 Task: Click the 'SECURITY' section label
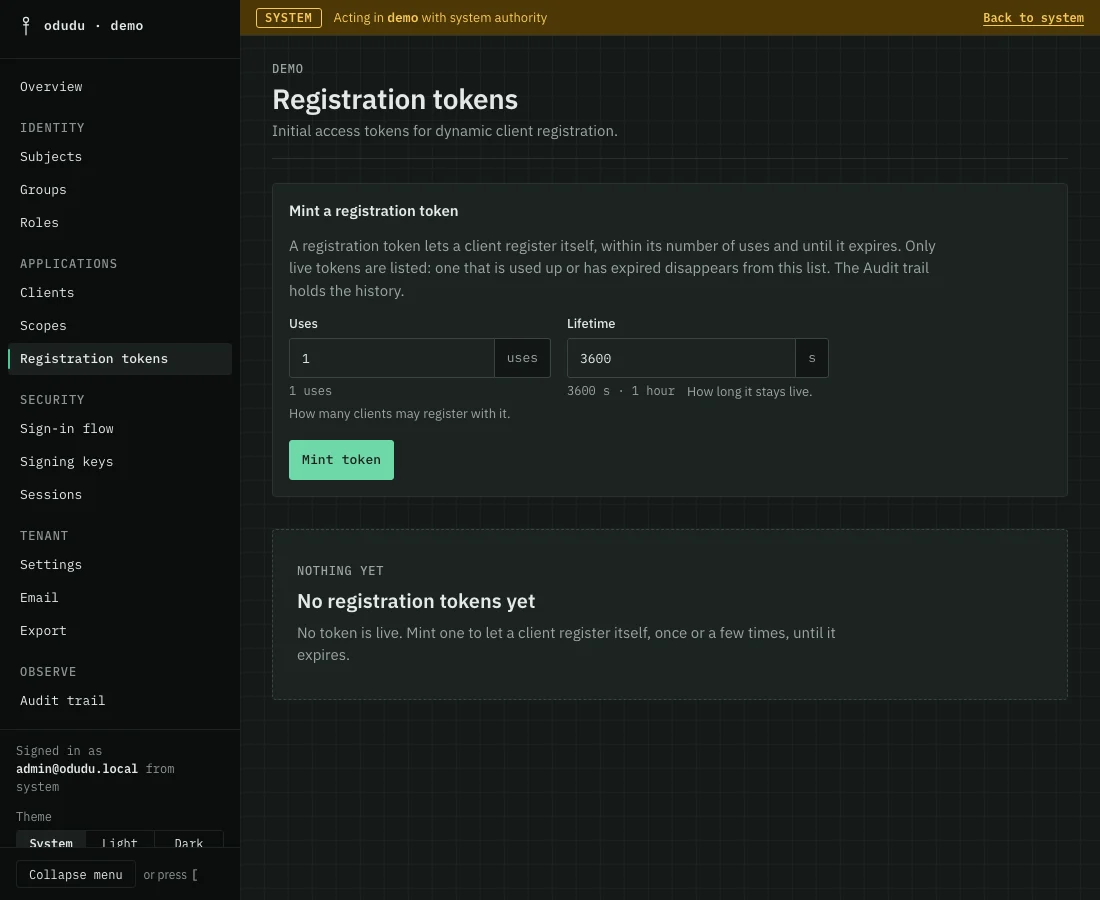click(x=52, y=400)
